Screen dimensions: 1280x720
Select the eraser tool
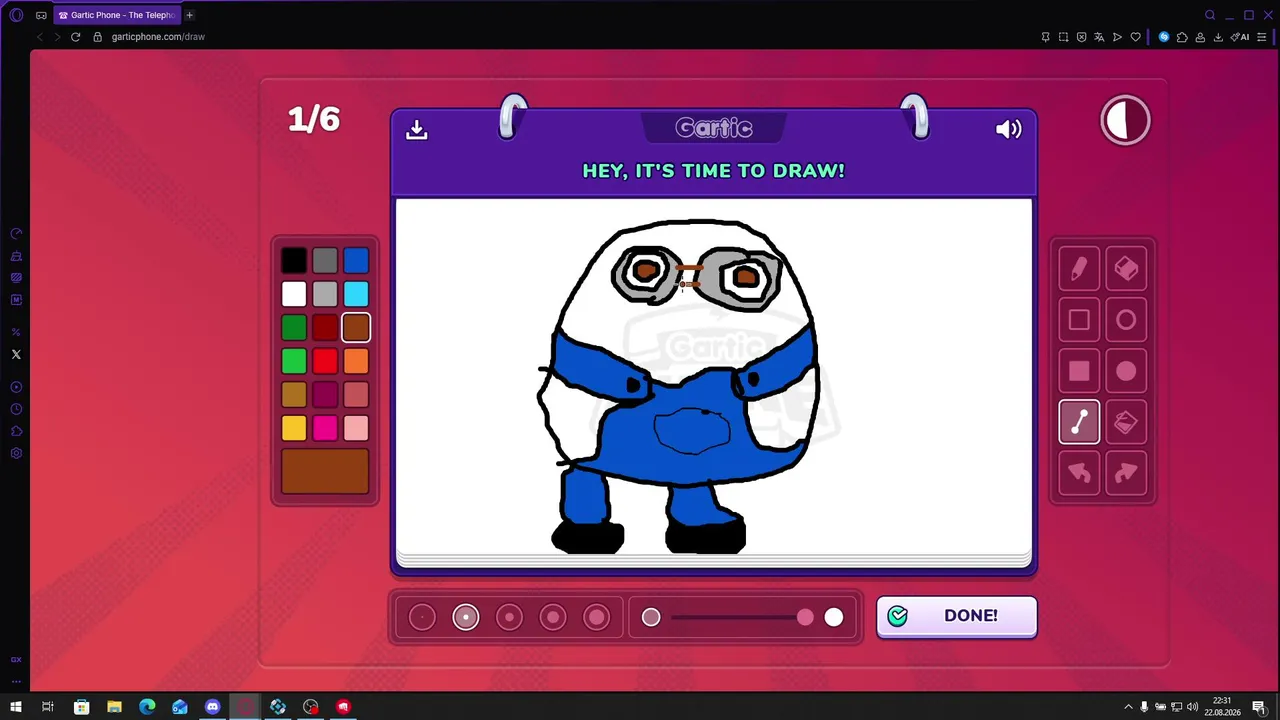point(1126,269)
